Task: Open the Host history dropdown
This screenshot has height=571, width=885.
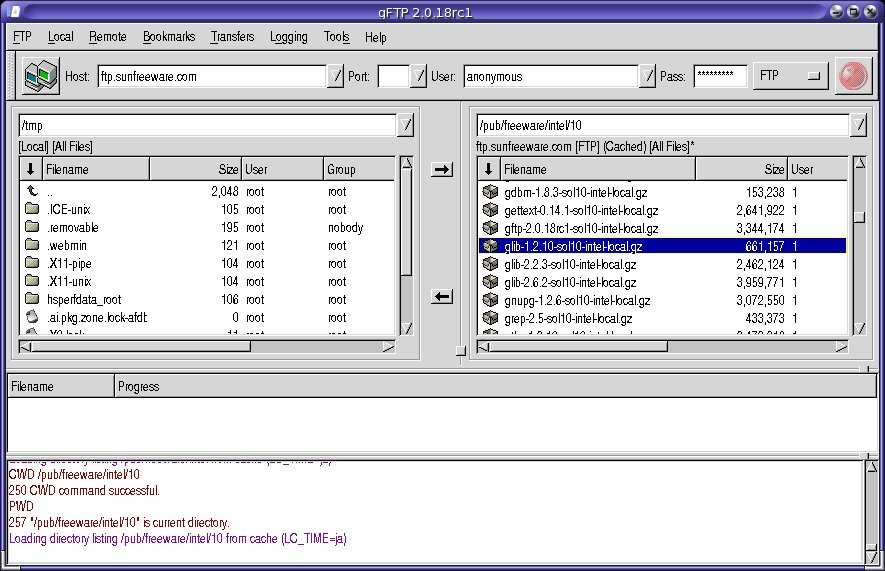Action: pos(335,76)
